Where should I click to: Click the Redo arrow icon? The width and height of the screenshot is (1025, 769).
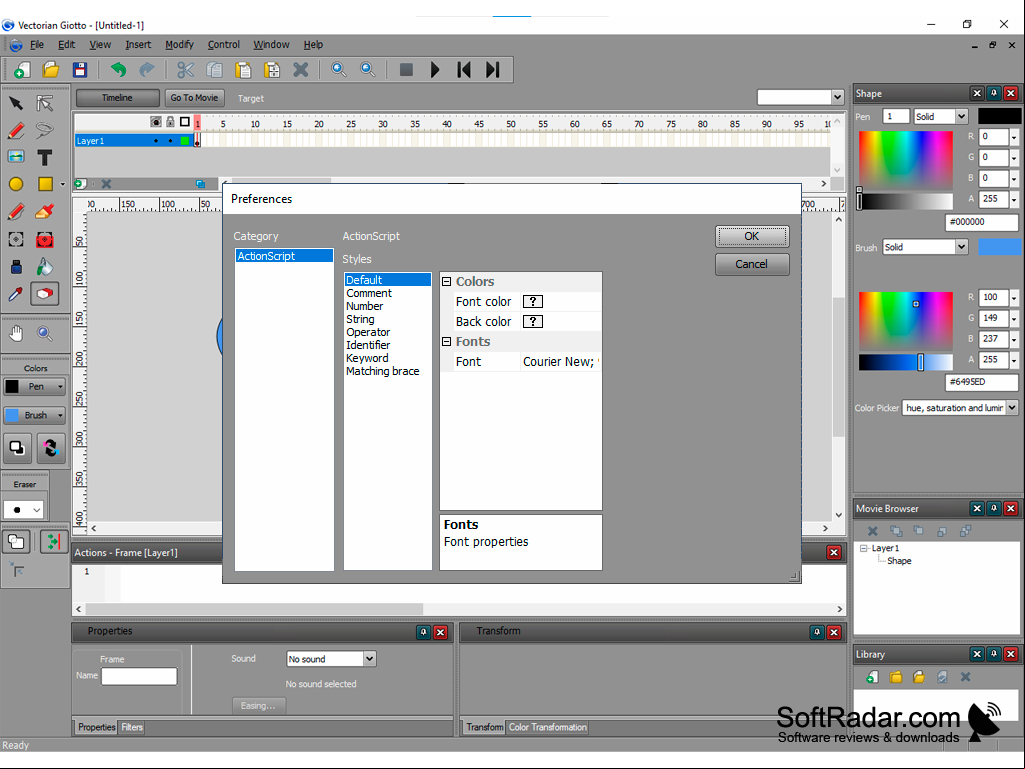pos(147,69)
